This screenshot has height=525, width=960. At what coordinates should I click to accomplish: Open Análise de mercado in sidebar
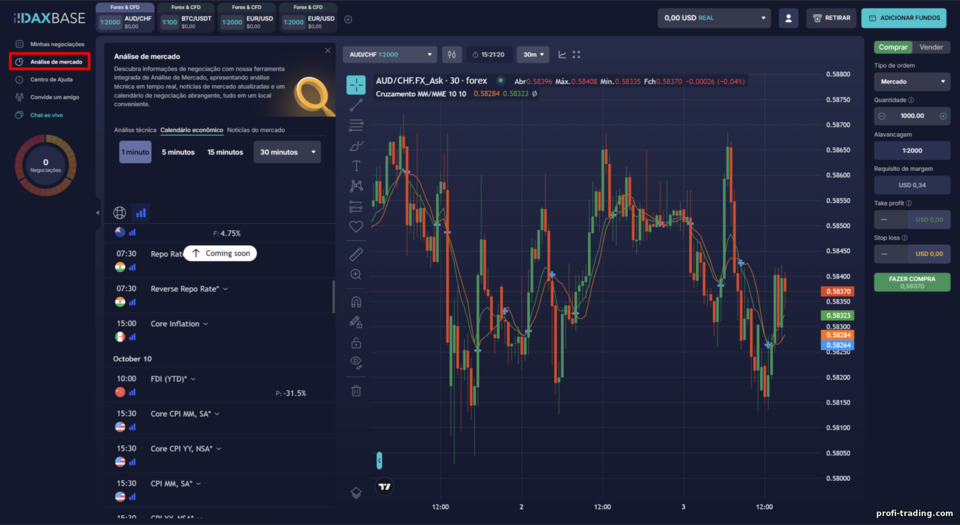pos(50,61)
